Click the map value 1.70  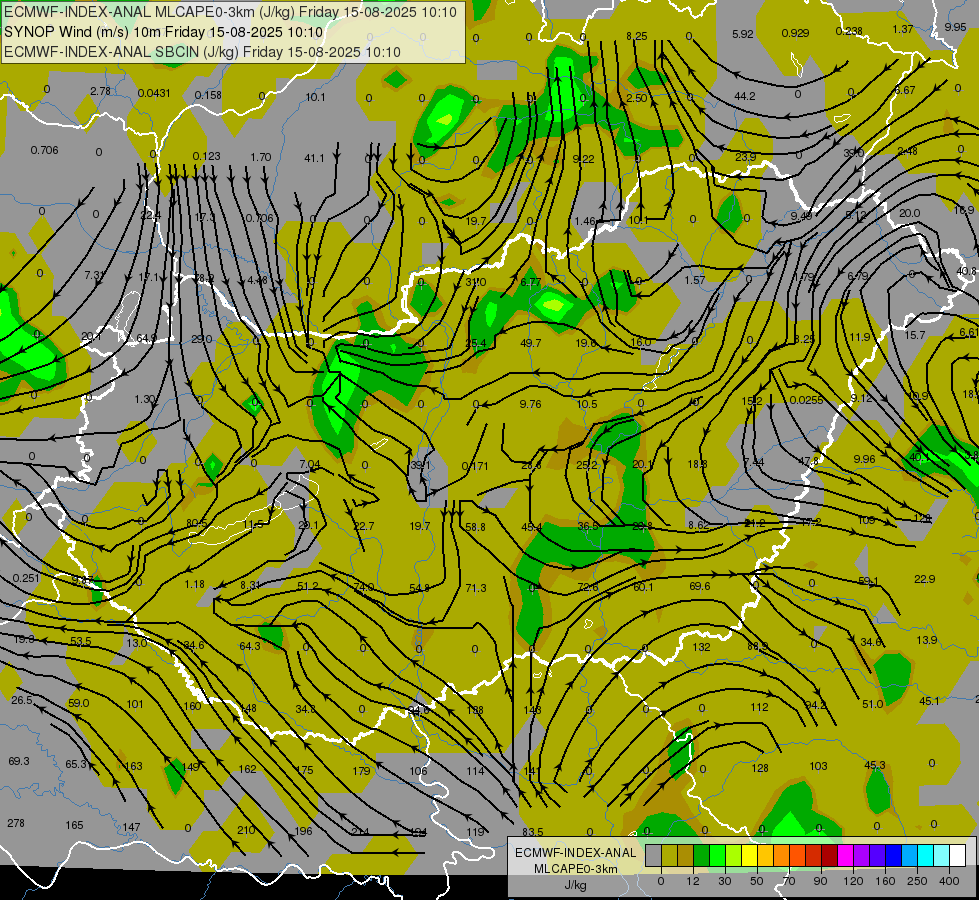[x=260, y=157]
